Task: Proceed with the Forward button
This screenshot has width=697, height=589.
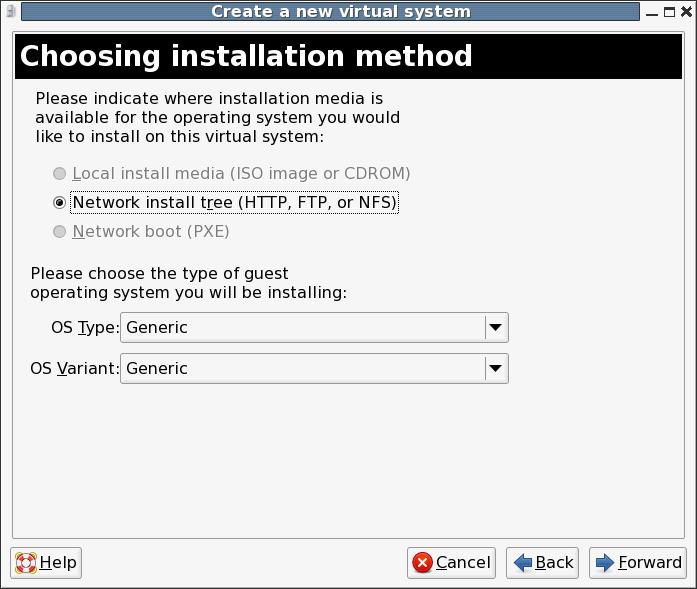Action: [638, 563]
